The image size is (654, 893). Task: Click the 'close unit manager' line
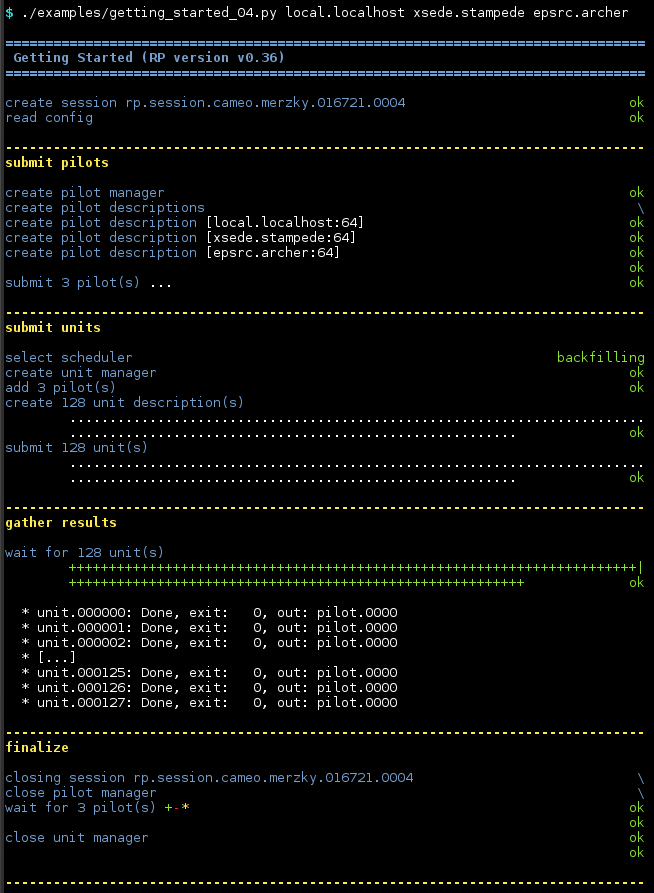click(77, 838)
